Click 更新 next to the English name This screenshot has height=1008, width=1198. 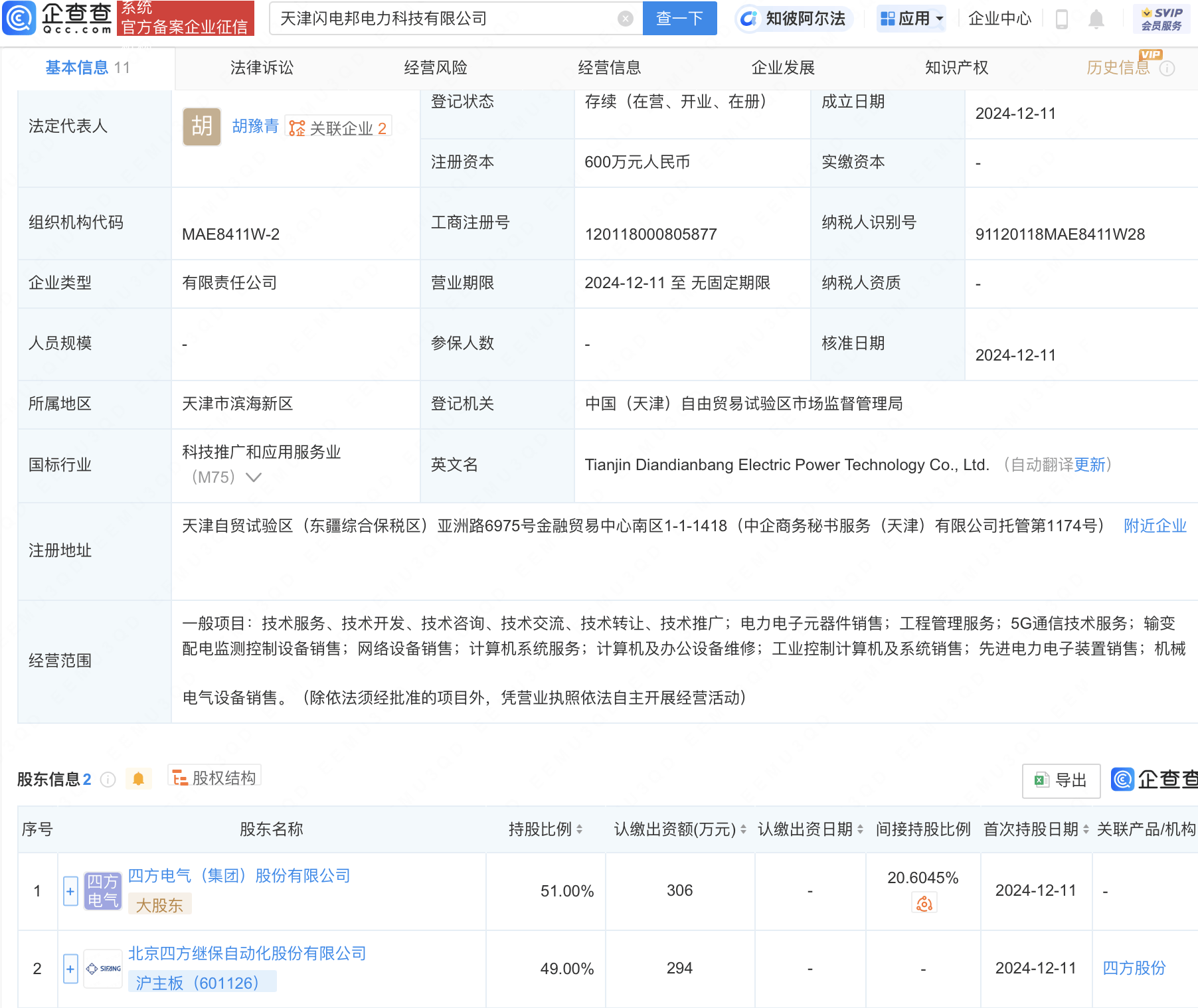pos(1090,465)
